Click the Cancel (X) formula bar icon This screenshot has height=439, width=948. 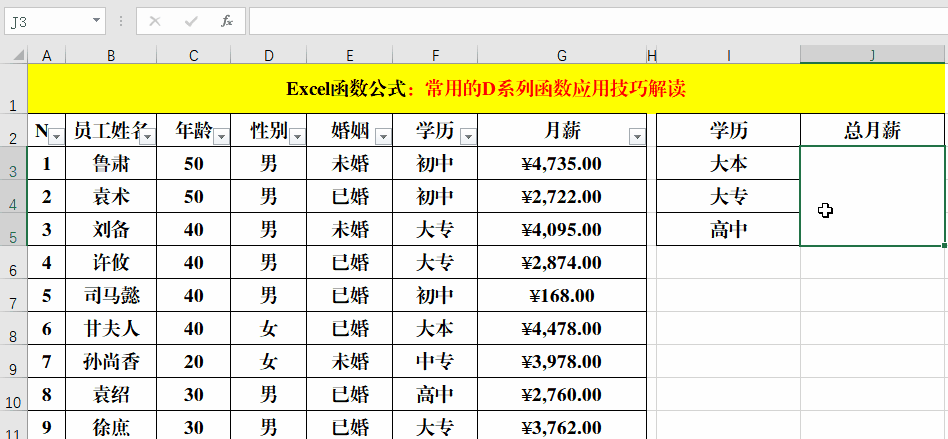coord(155,22)
